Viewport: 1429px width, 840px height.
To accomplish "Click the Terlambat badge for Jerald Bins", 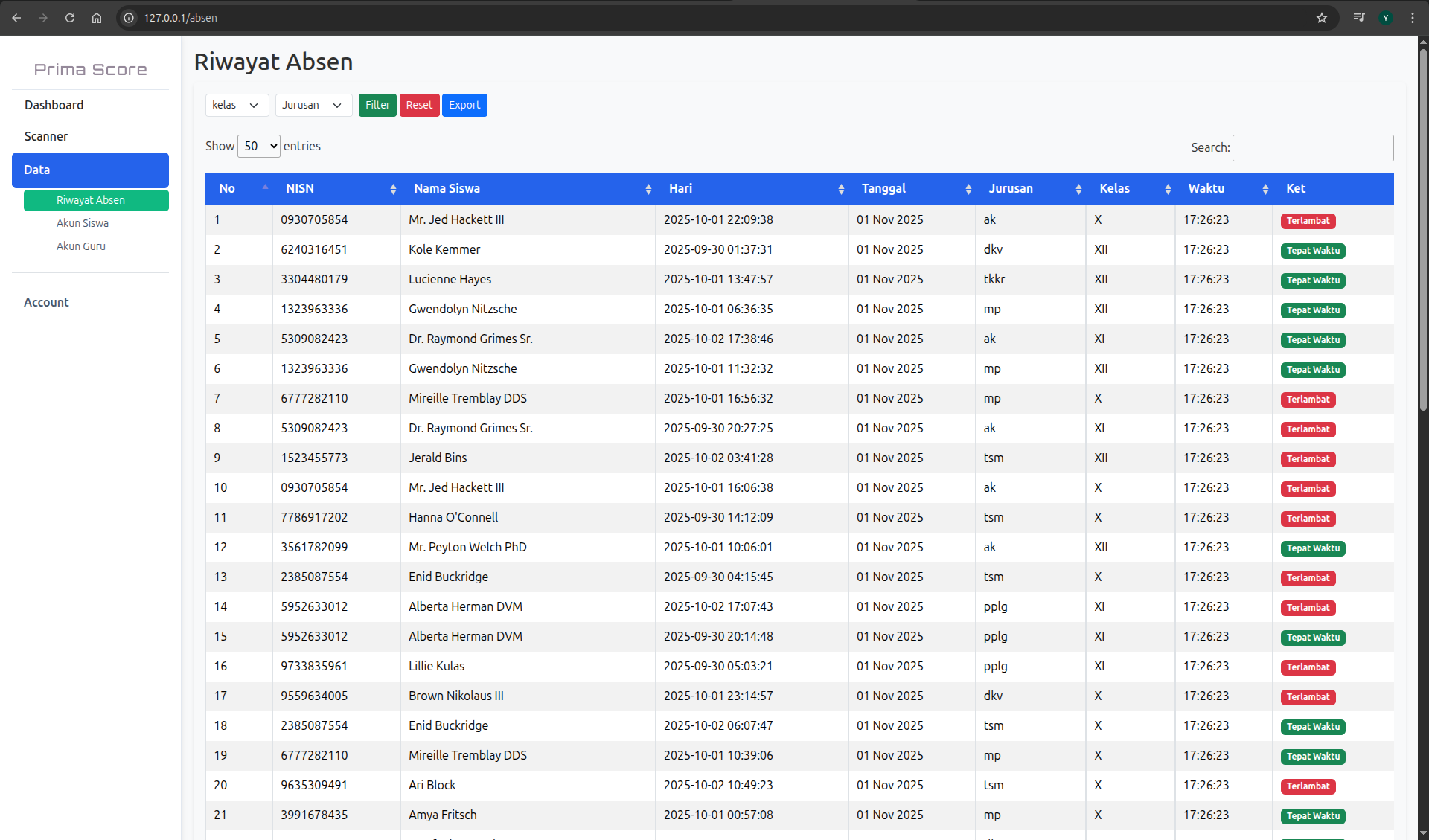I will point(1308,459).
